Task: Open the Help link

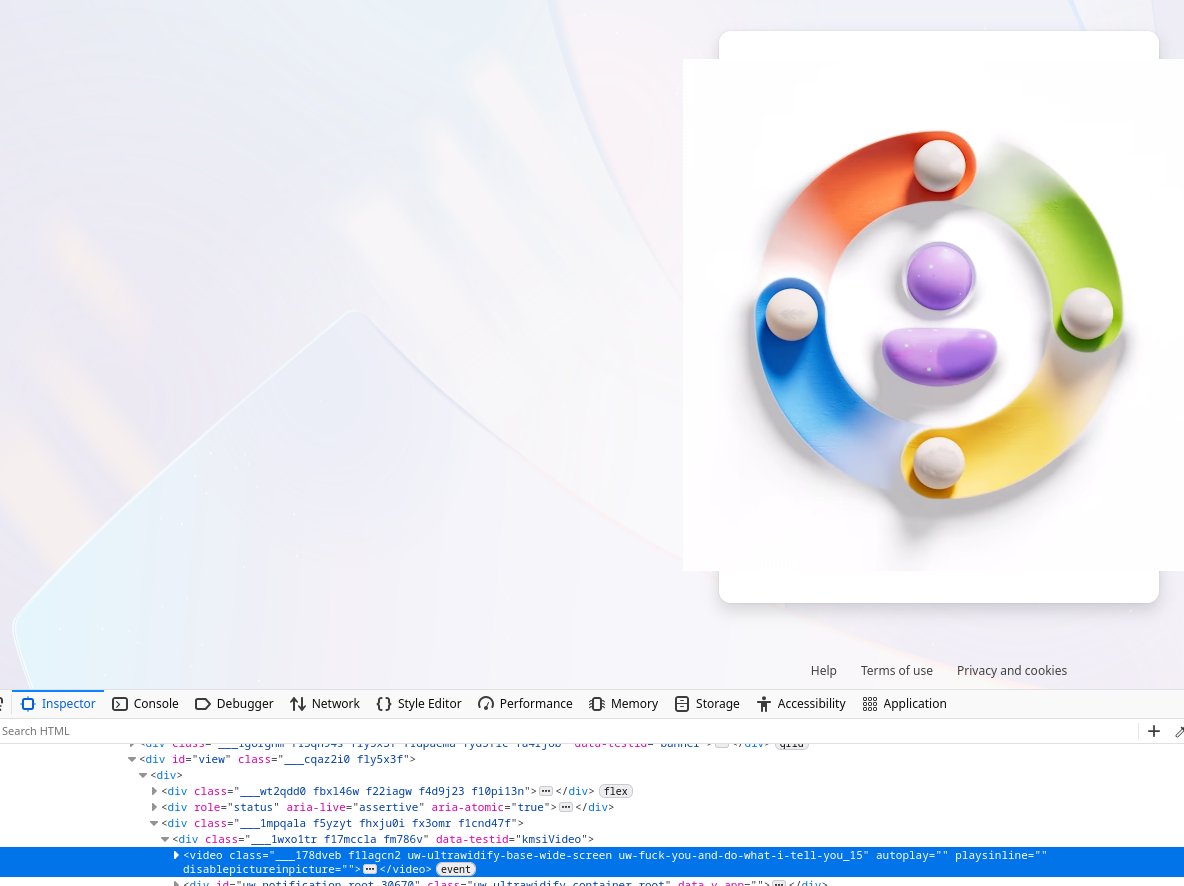Action: (823, 671)
